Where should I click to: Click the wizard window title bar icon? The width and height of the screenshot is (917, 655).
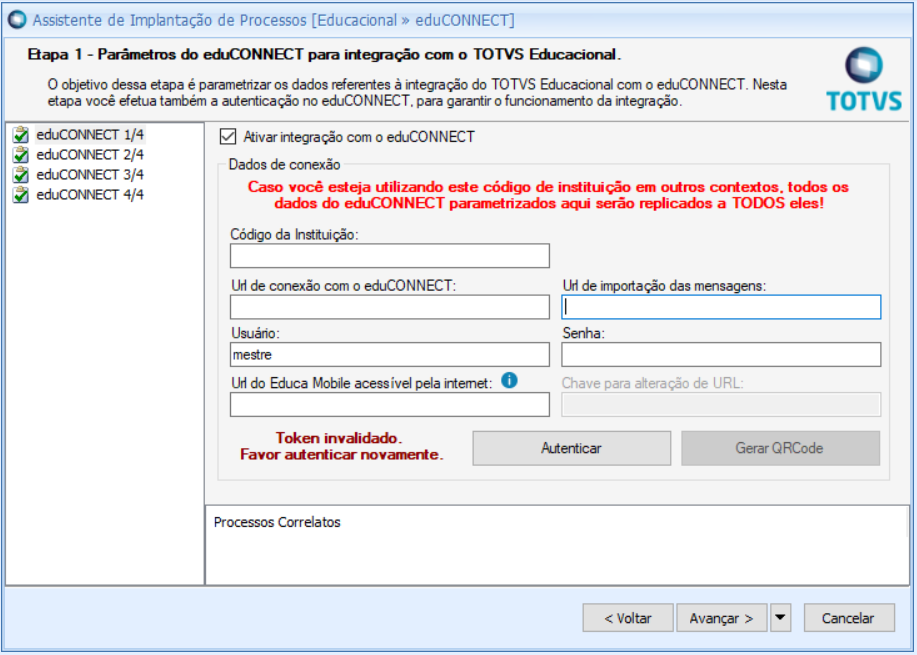tap(17, 19)
